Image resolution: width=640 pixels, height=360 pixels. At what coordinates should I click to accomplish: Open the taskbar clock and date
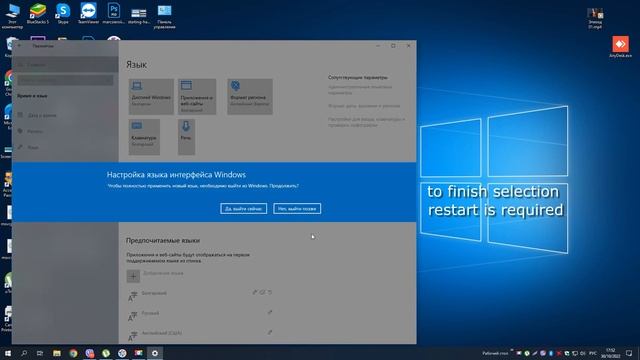(x=611, y=353)
